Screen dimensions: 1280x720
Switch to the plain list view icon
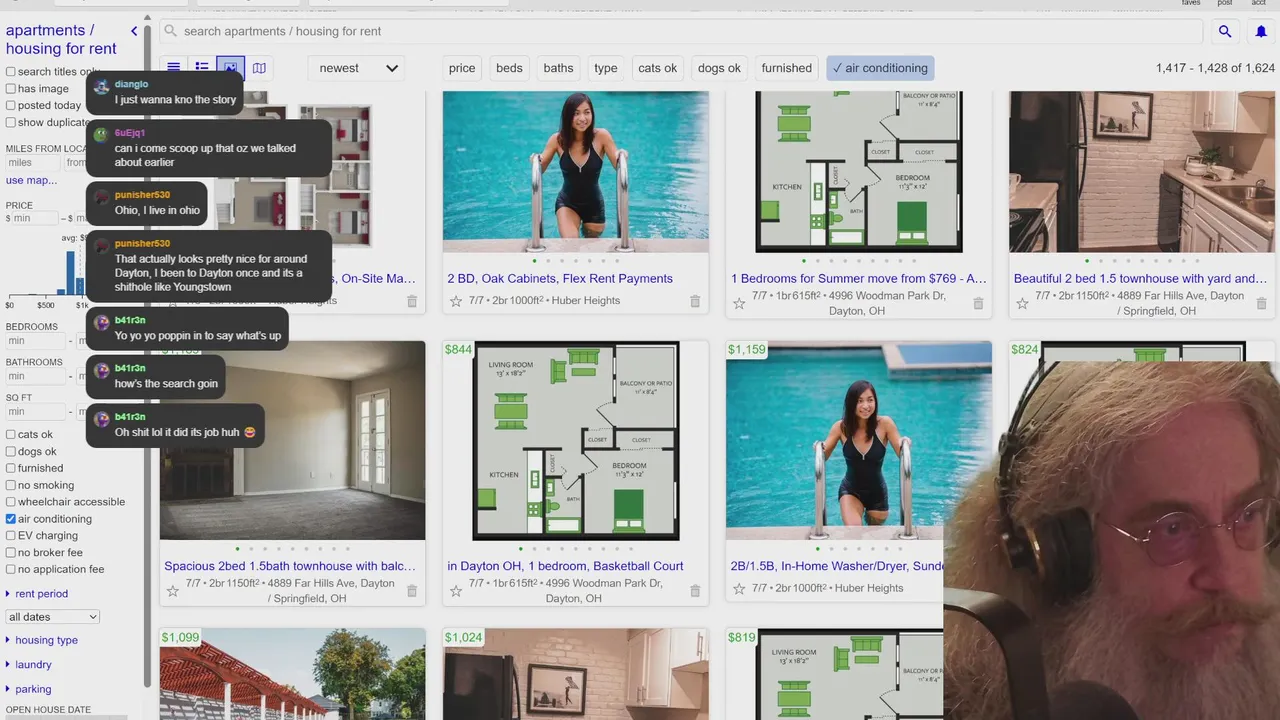point(174,68)
